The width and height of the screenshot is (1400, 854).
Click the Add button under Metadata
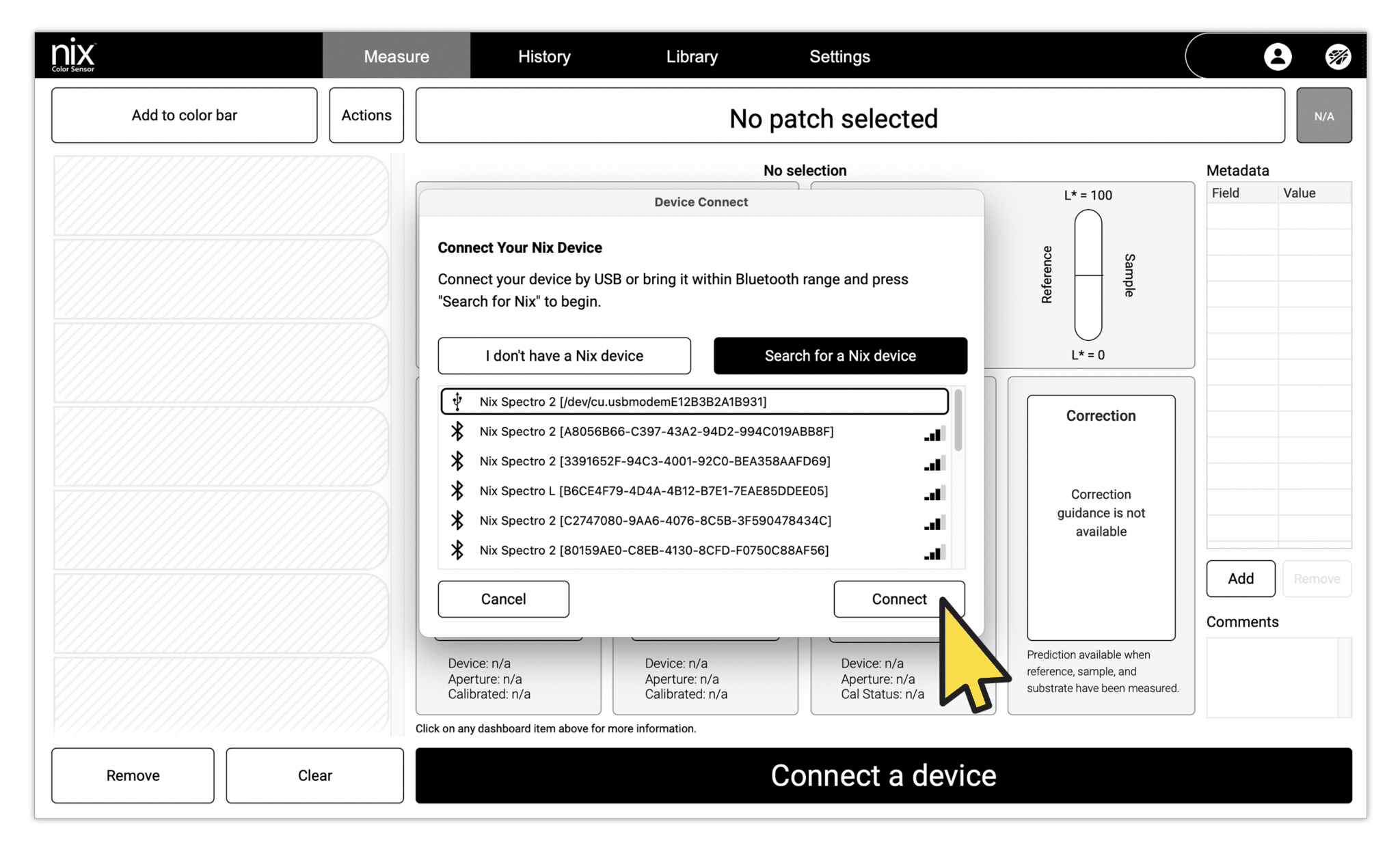click(1240, 579)
